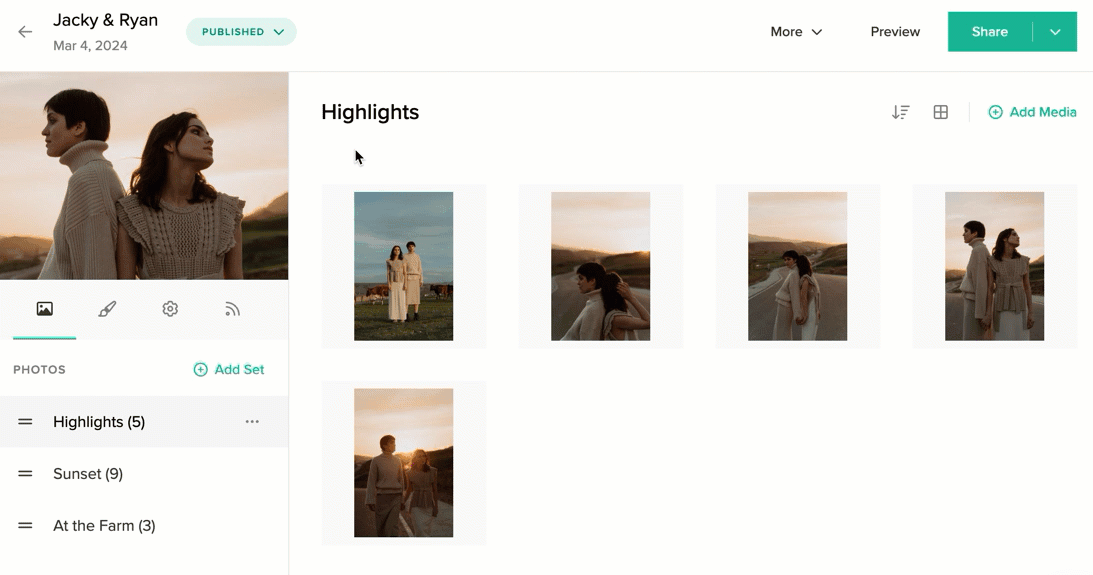Screen dimensions: 1093x575
Task: Click the Add Media link
Action: pyautogui.click(x=1032, y=113)
